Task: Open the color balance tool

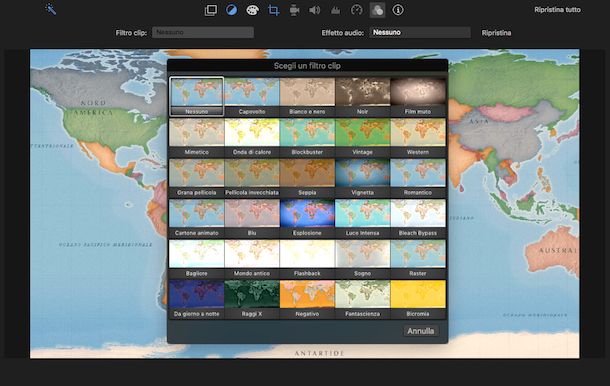Action: pos(231,10)
